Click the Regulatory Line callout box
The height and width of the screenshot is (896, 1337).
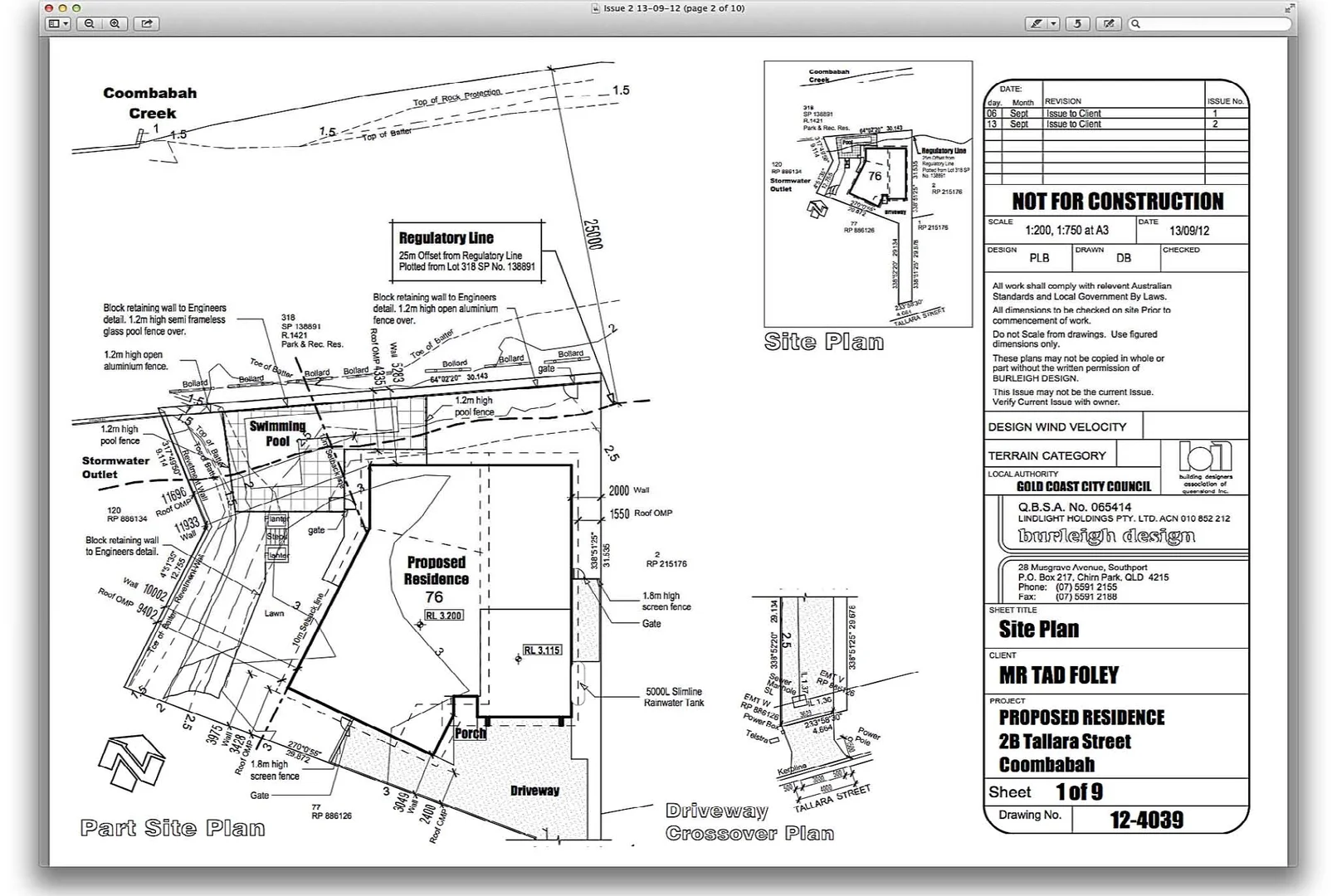click(x=466, y=251)
